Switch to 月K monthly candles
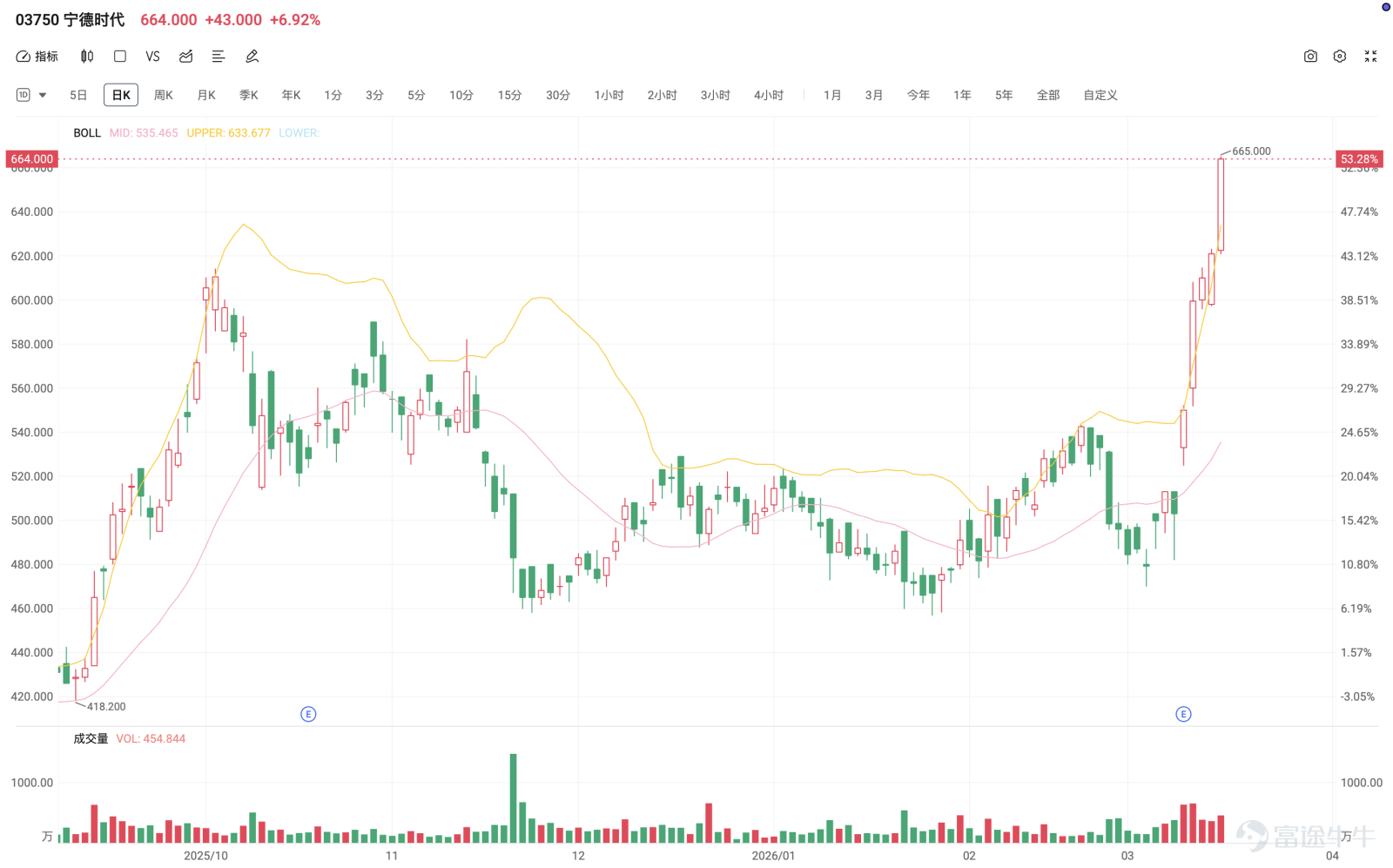The image size is (1393, 868). [206, 95]
